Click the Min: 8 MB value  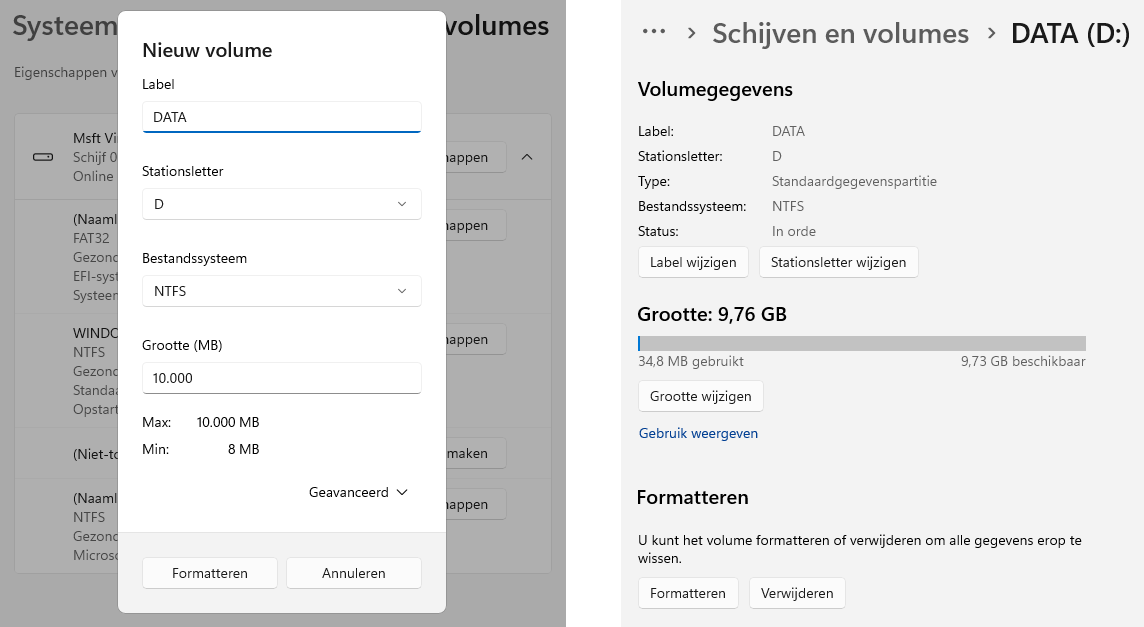pyautogui.click(x=243, y=449)
